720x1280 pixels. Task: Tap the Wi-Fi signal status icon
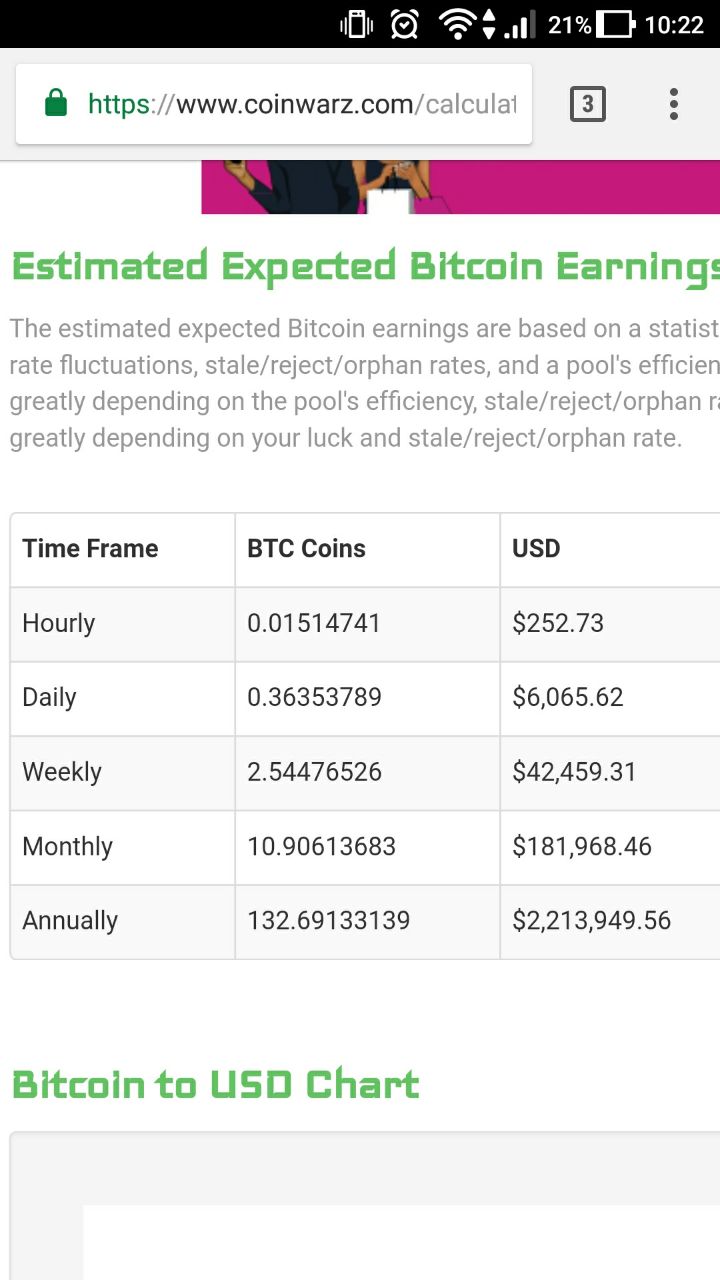[x=458, y=24]
